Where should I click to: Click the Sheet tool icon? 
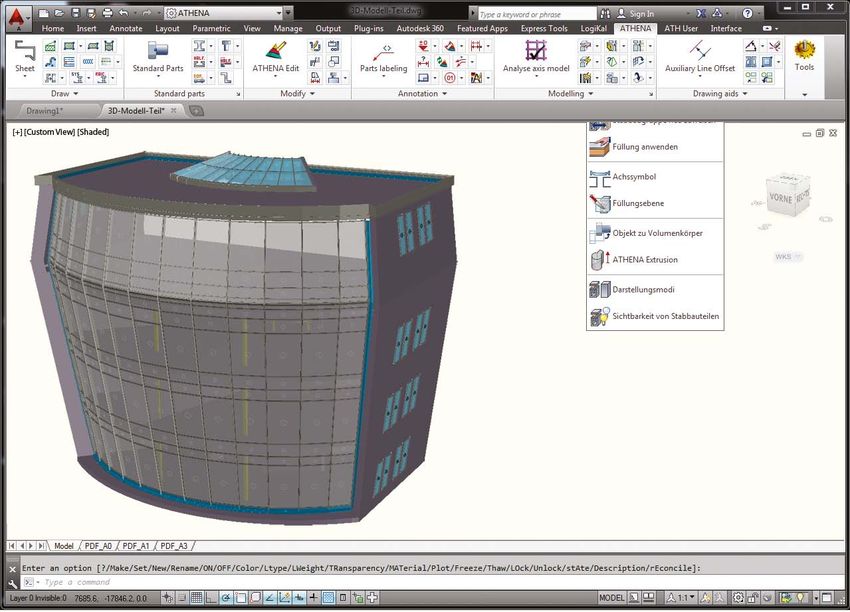pos(24,51)
